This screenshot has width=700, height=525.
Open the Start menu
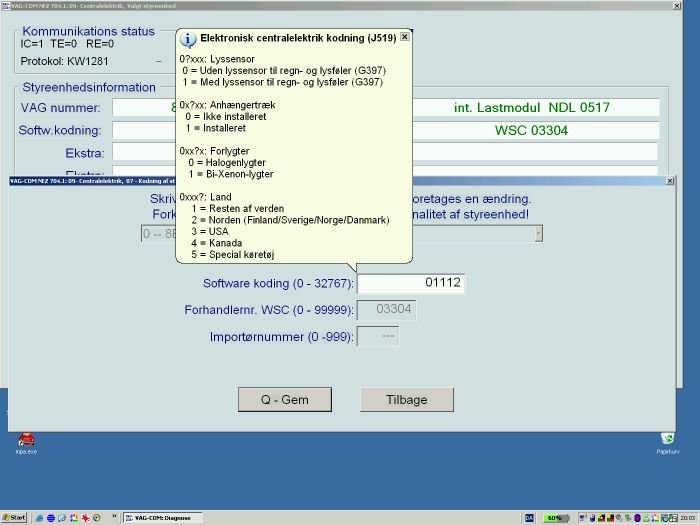tap(12, 518)
